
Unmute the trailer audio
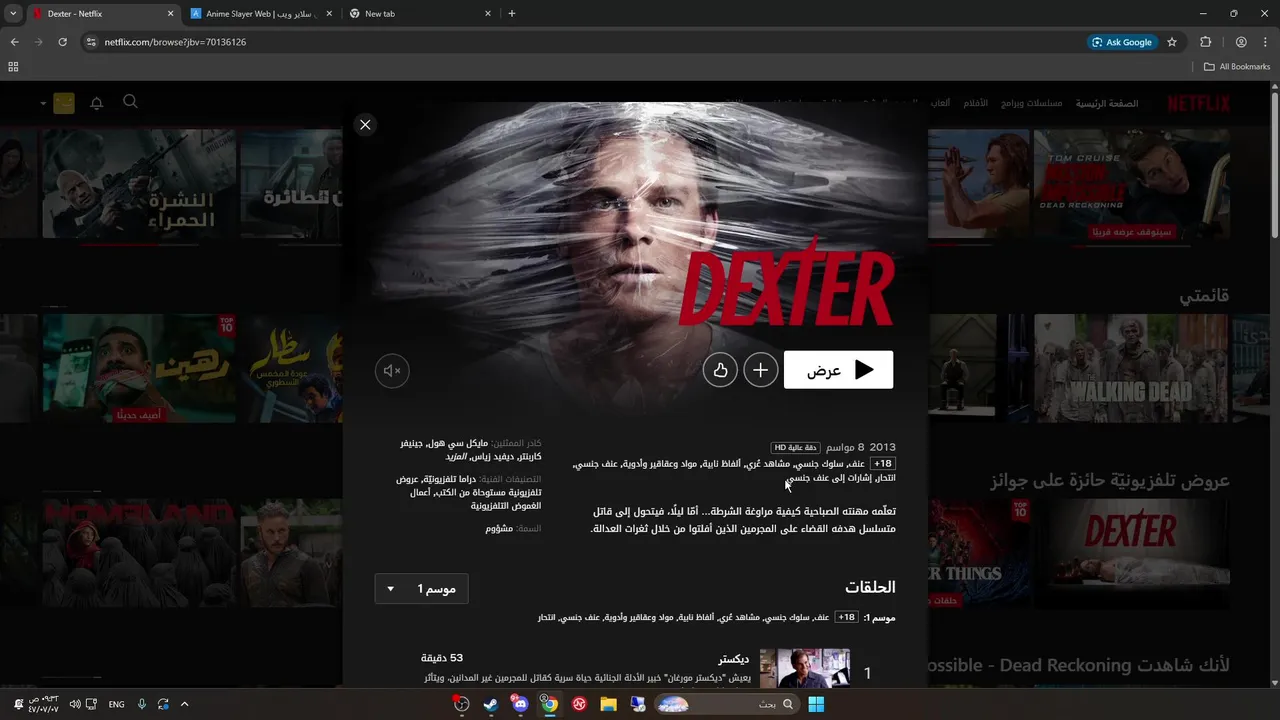[392, 371]
